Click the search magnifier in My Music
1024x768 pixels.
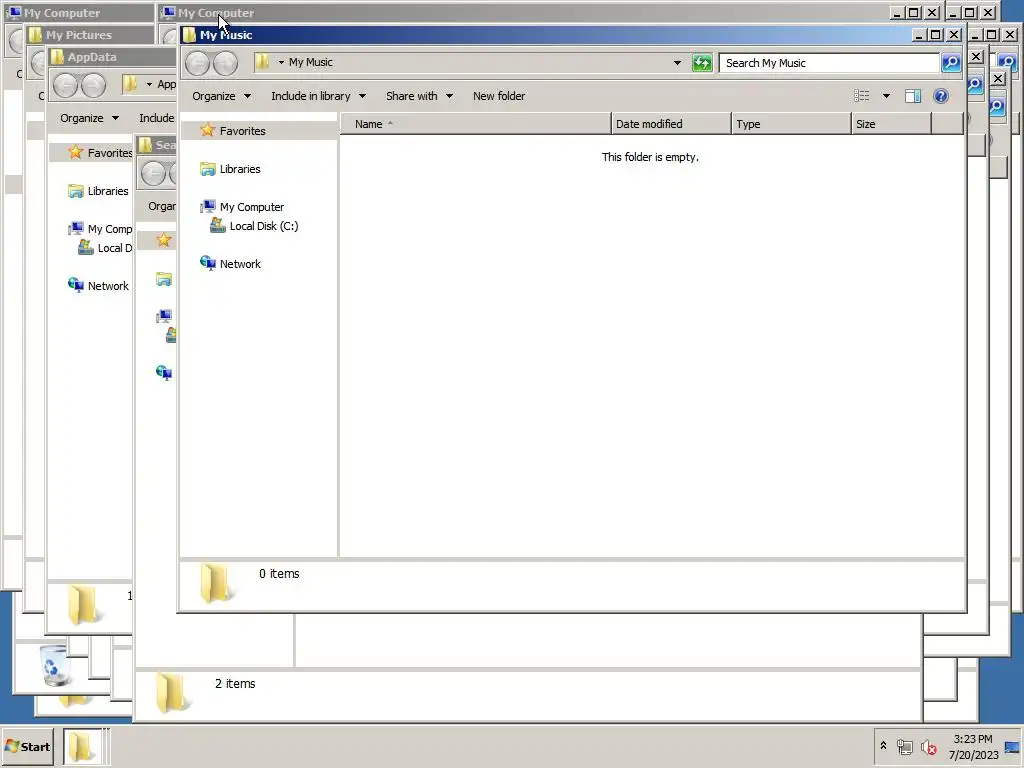pyautogui.click(x=951, y=63)
